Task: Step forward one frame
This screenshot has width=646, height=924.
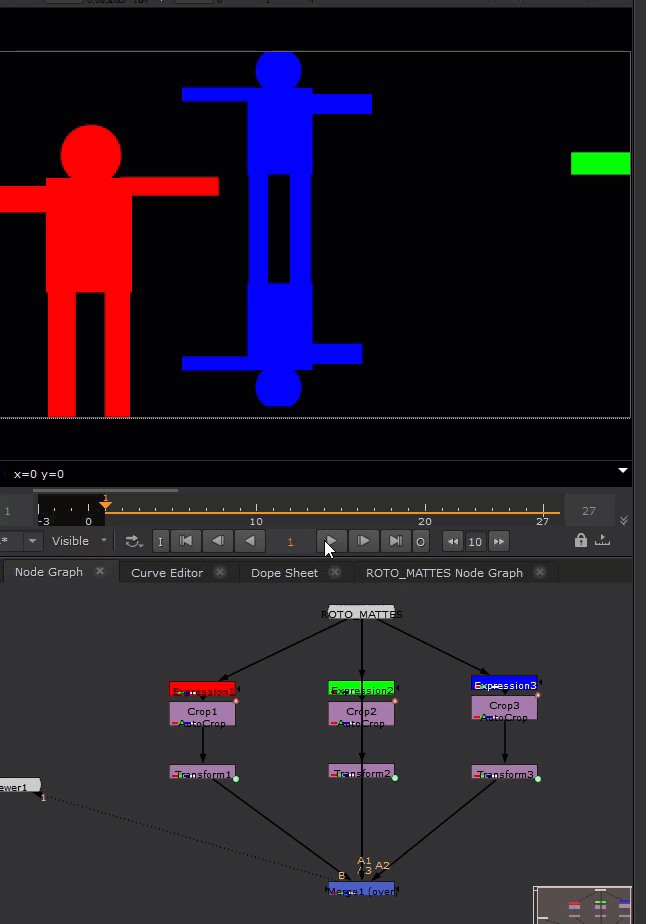Action: [364, 541]
